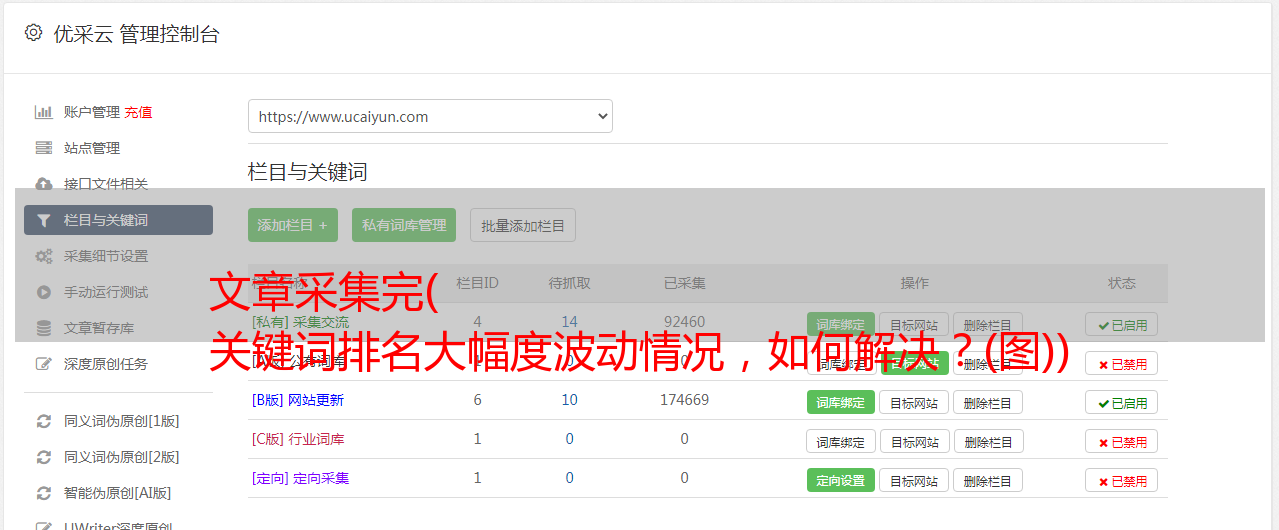Image resolution: width=1279 pixels, height=530 pixels.
Task: Open 智能伪原创[AI版] via its refresh icon
Action: point(43,493)
